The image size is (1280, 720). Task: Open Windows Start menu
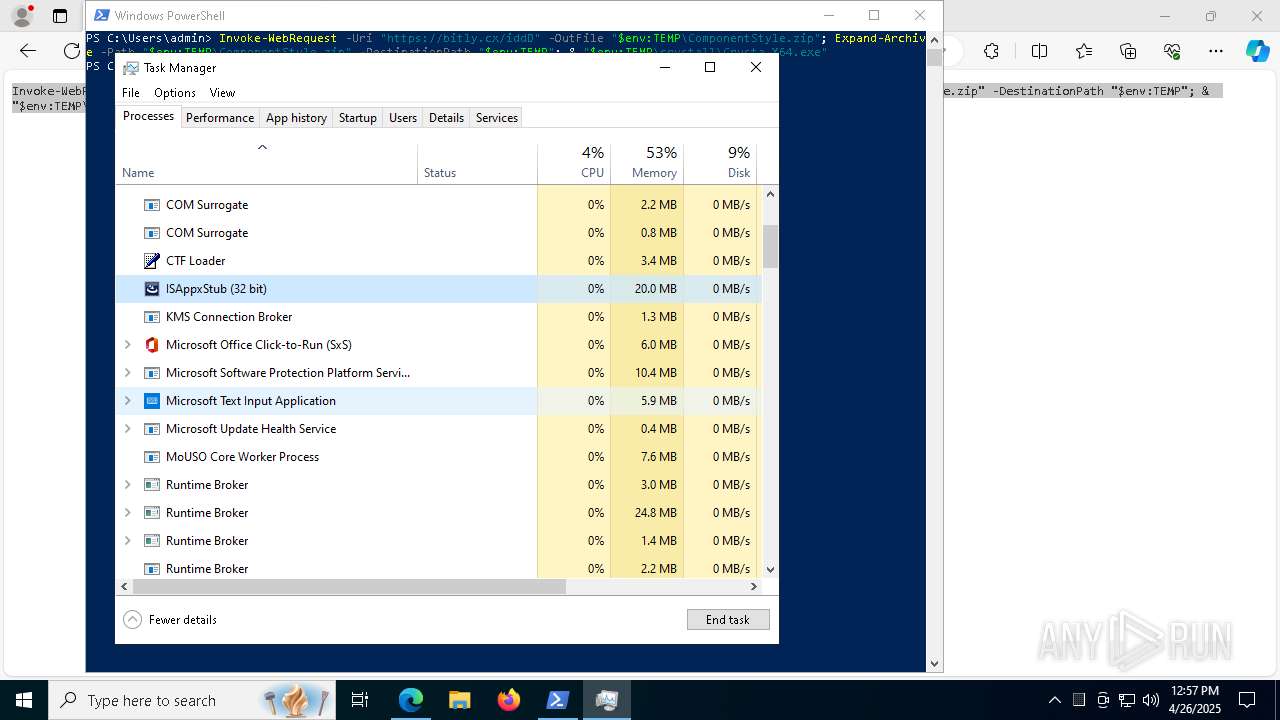click(24, 700)
